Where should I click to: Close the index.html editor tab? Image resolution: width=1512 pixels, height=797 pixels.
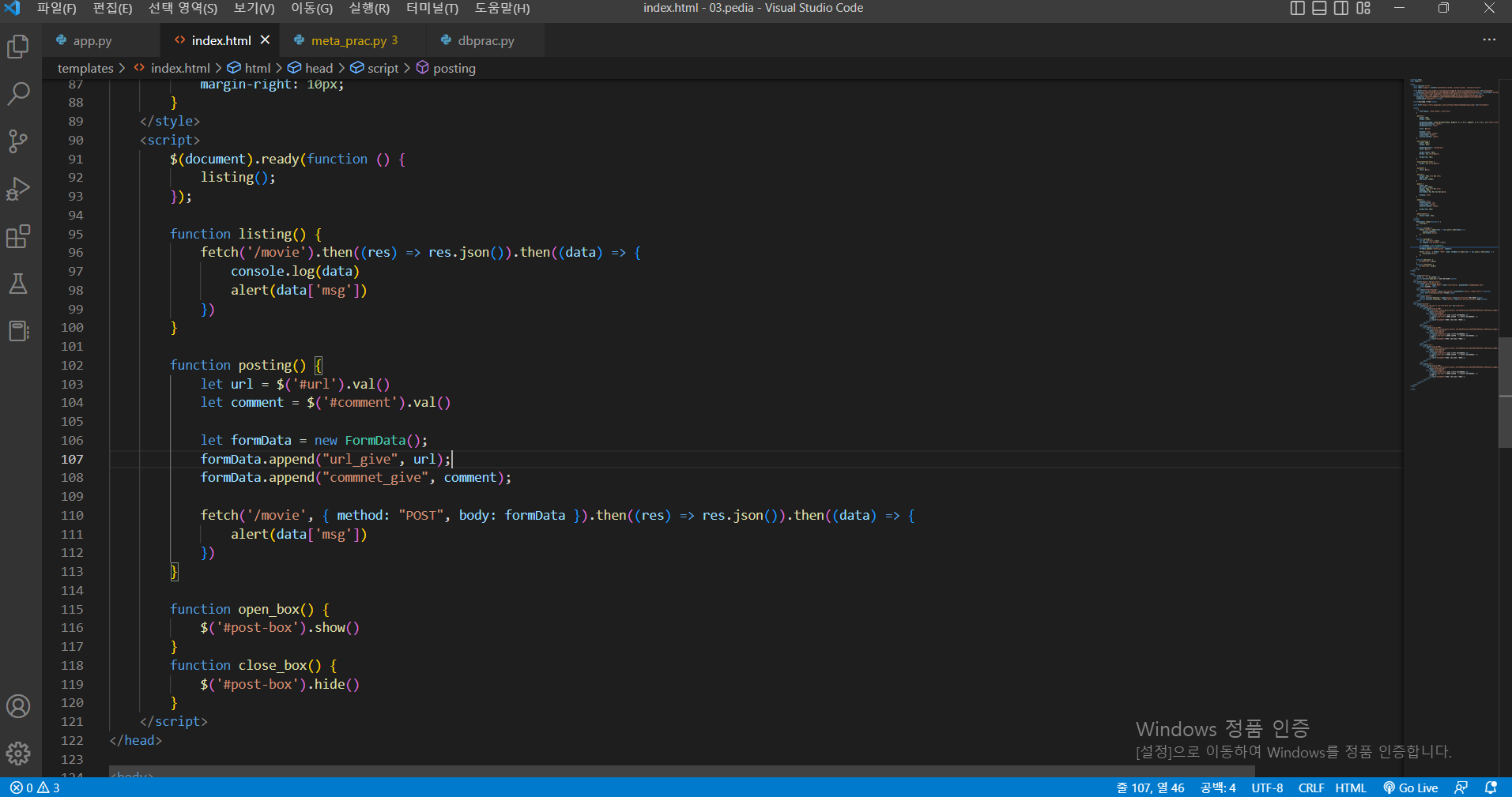(x=265, y=40)
